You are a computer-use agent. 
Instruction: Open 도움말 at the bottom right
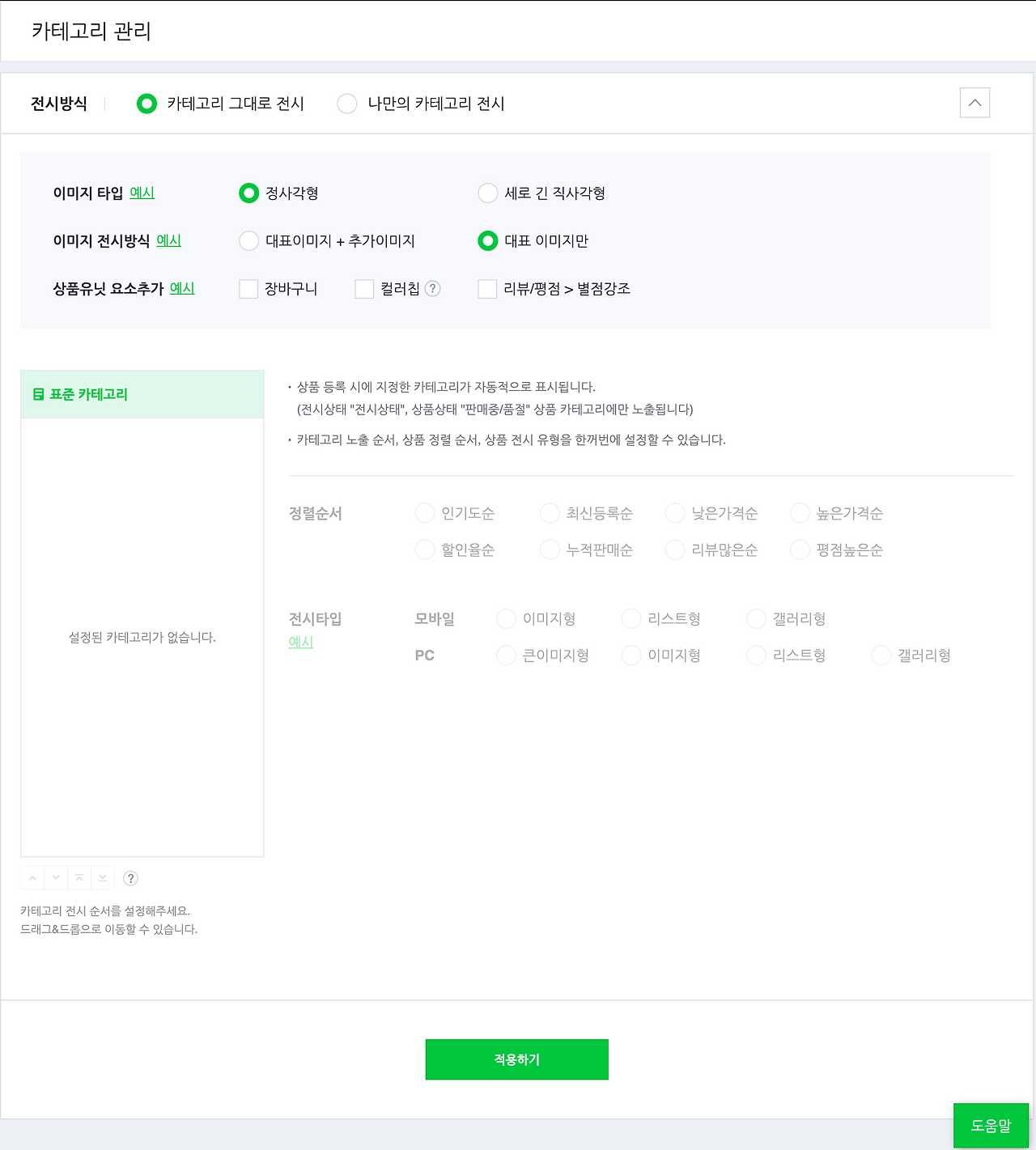991,1126
